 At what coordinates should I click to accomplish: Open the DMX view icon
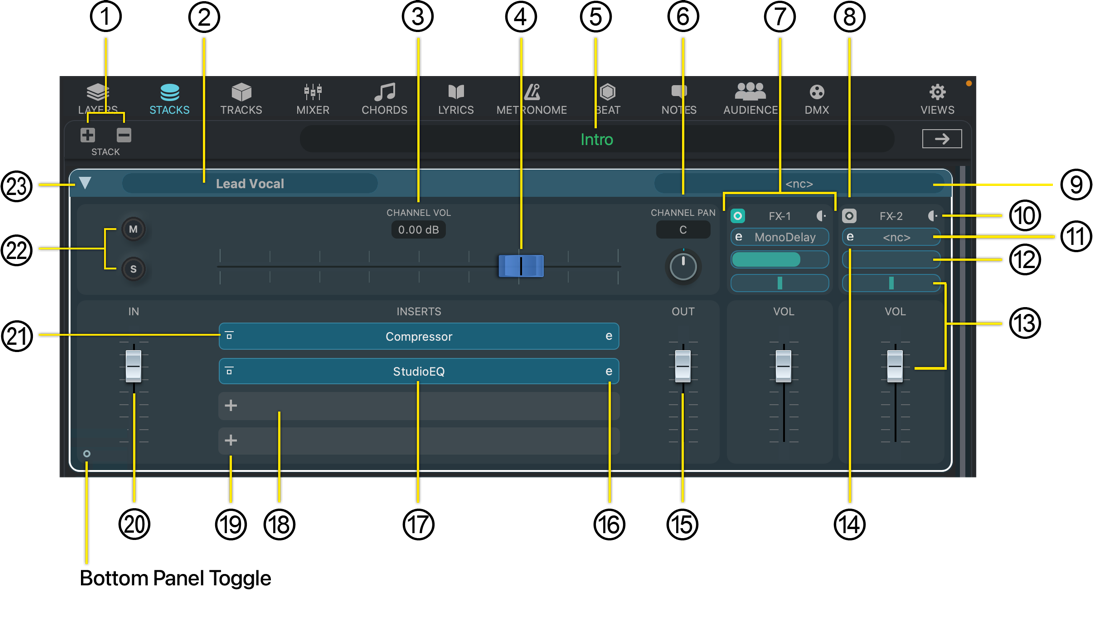pyautogui.click(x=817, y=98)
